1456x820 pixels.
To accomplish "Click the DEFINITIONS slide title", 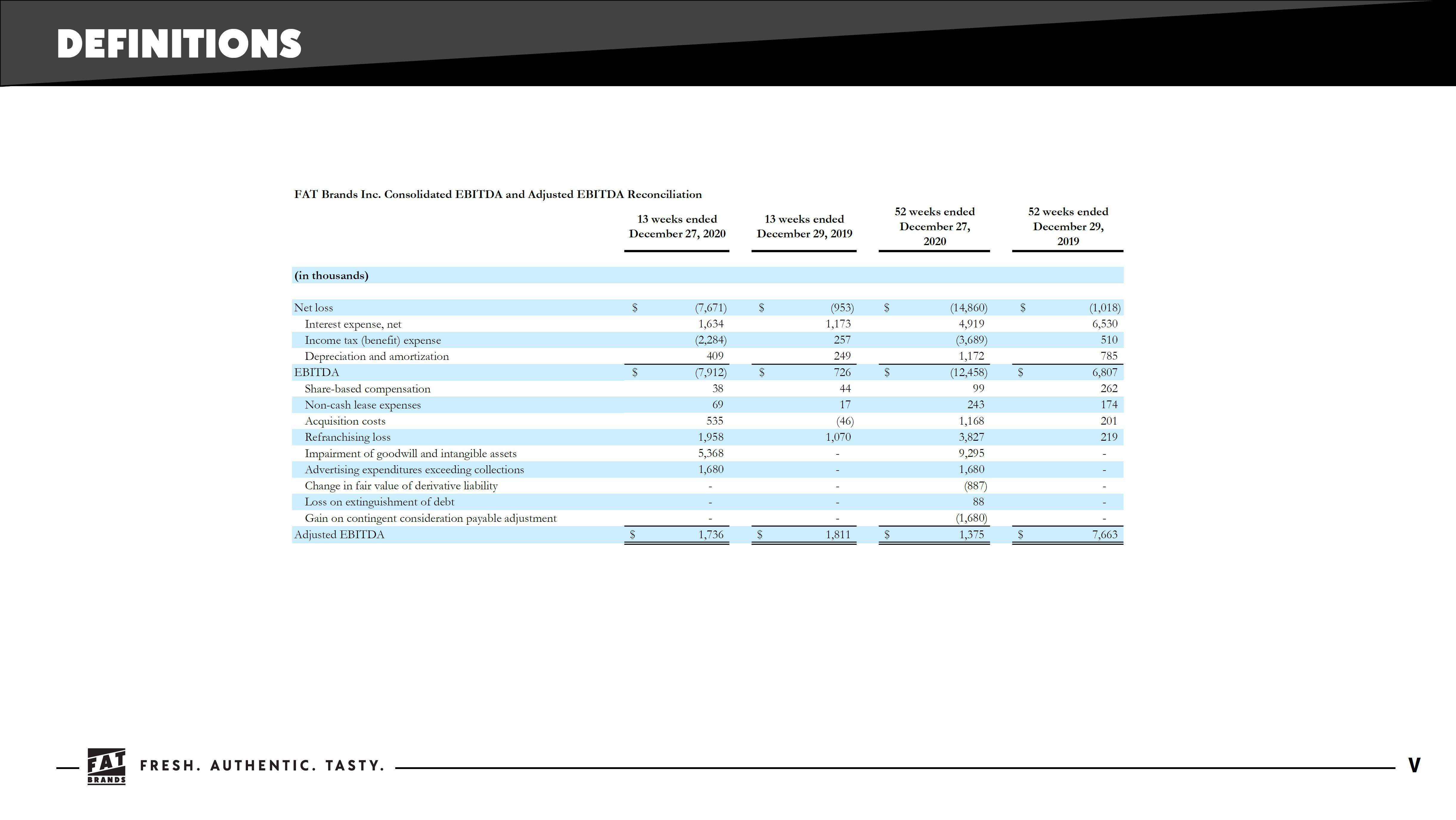I will click(x=179, y=44).
